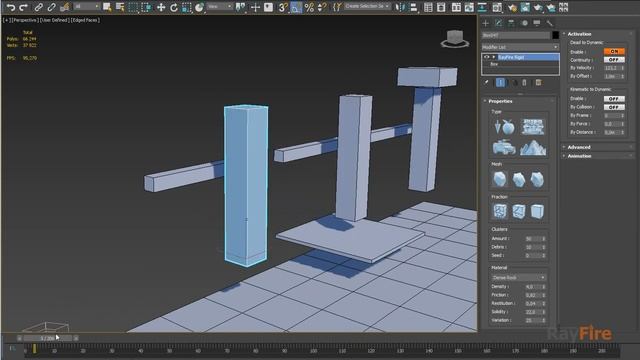Open the Select by Name list icon
The image size is (640, 360).
click(x=120, y=7)
